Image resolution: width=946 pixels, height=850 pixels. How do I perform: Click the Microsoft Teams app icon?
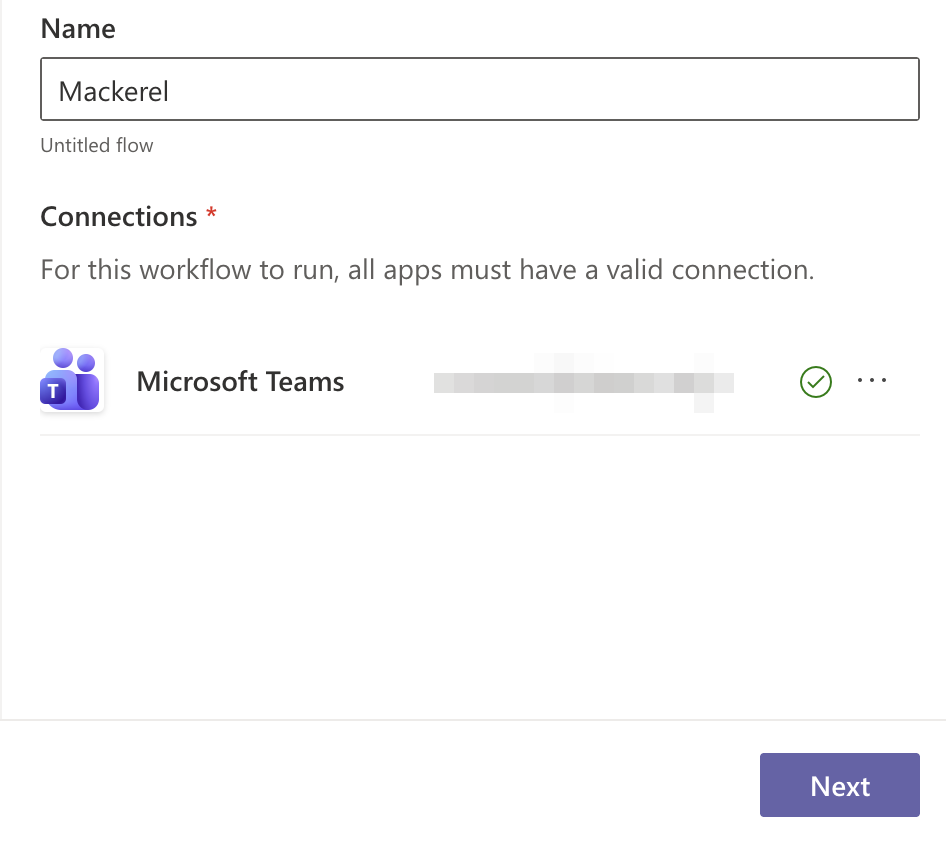click(72, 380)
